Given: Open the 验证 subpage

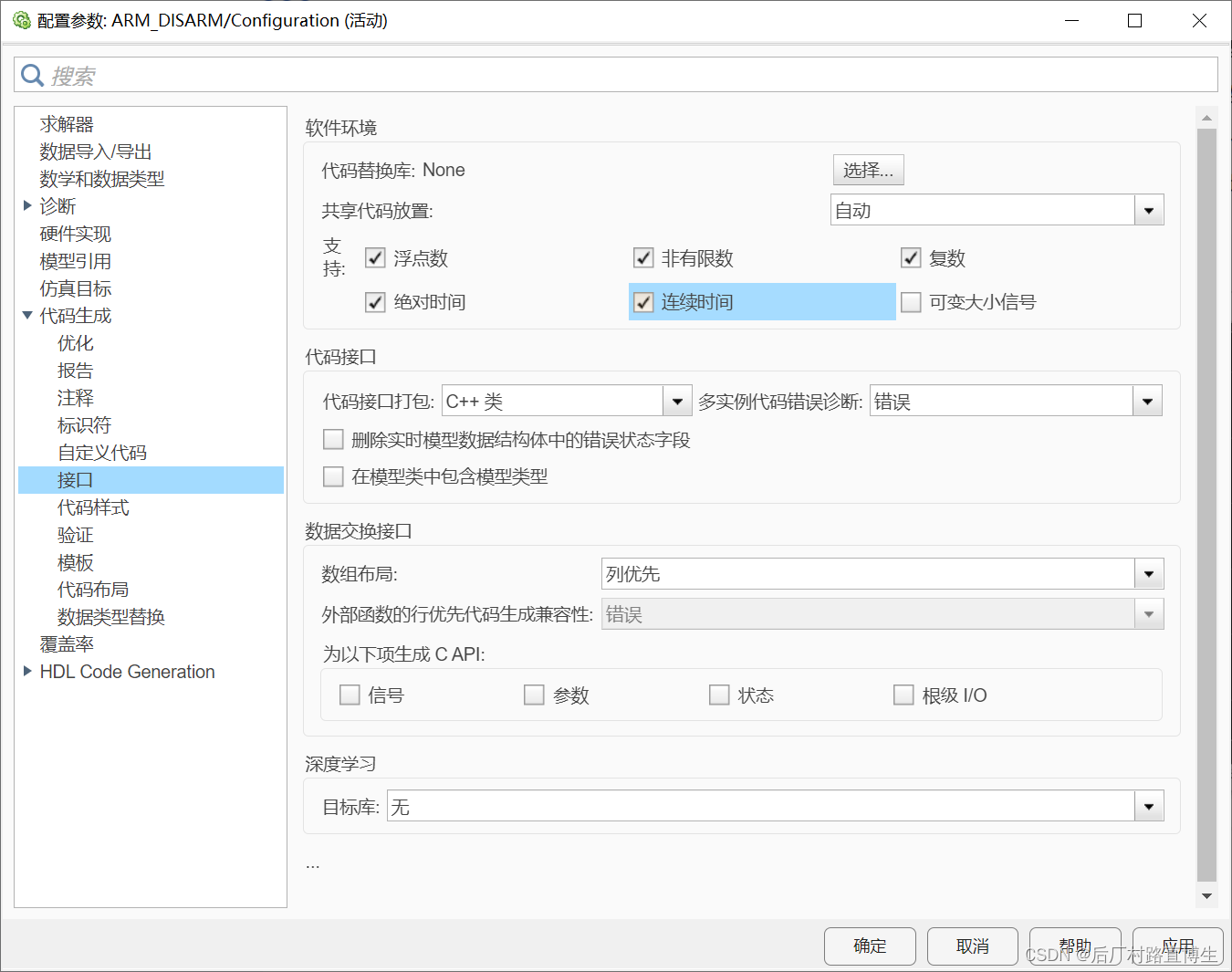Looking at the screenshot, I should 76,535.
